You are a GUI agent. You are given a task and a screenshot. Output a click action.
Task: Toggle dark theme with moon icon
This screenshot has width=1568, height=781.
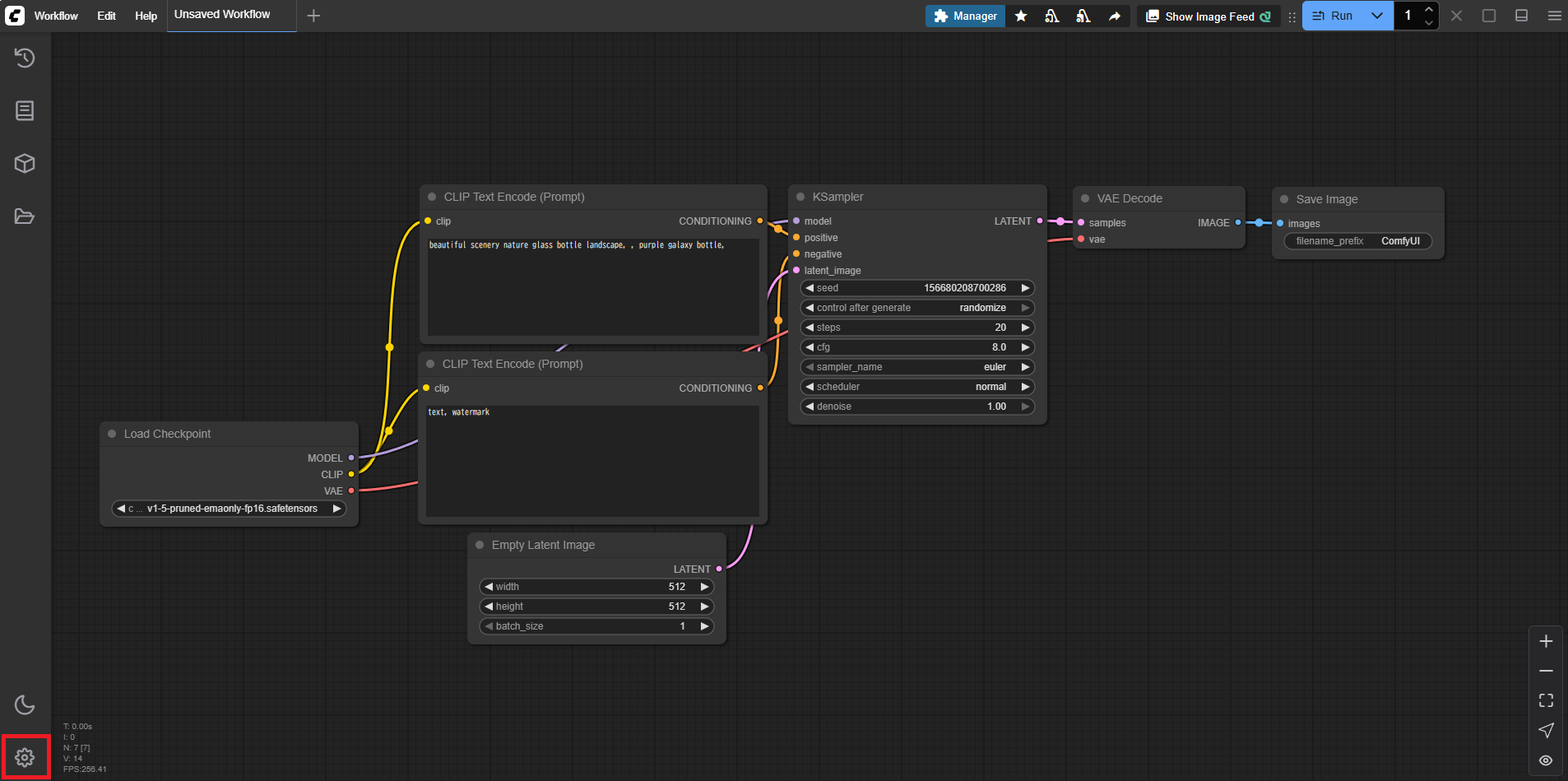point(25,704)
